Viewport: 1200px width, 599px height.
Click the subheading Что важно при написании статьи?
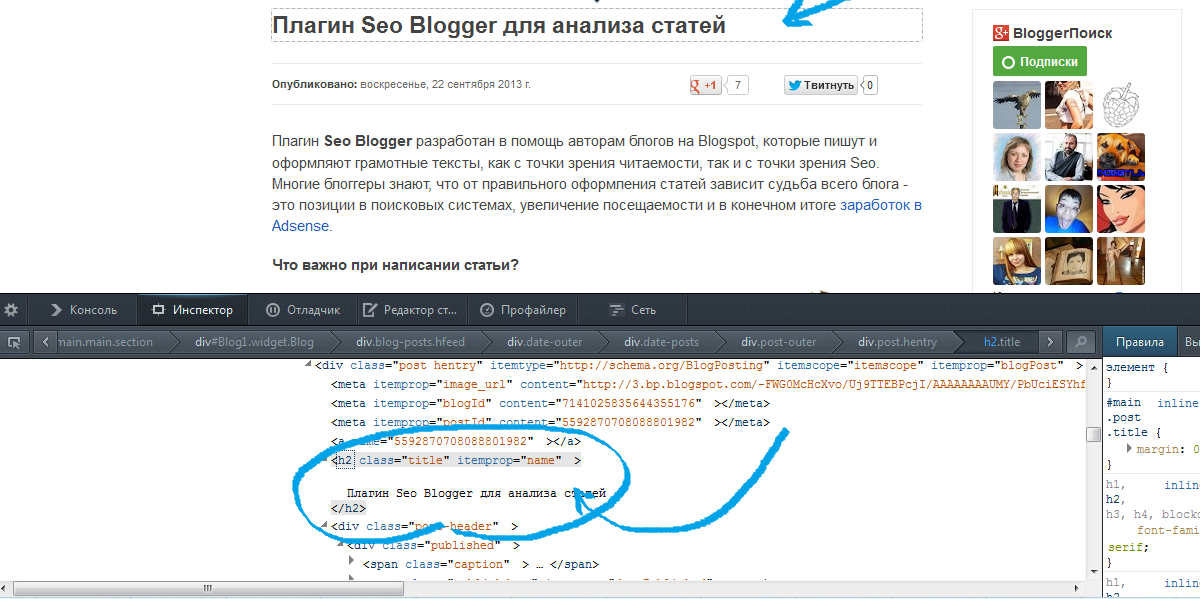coord(395,265)
